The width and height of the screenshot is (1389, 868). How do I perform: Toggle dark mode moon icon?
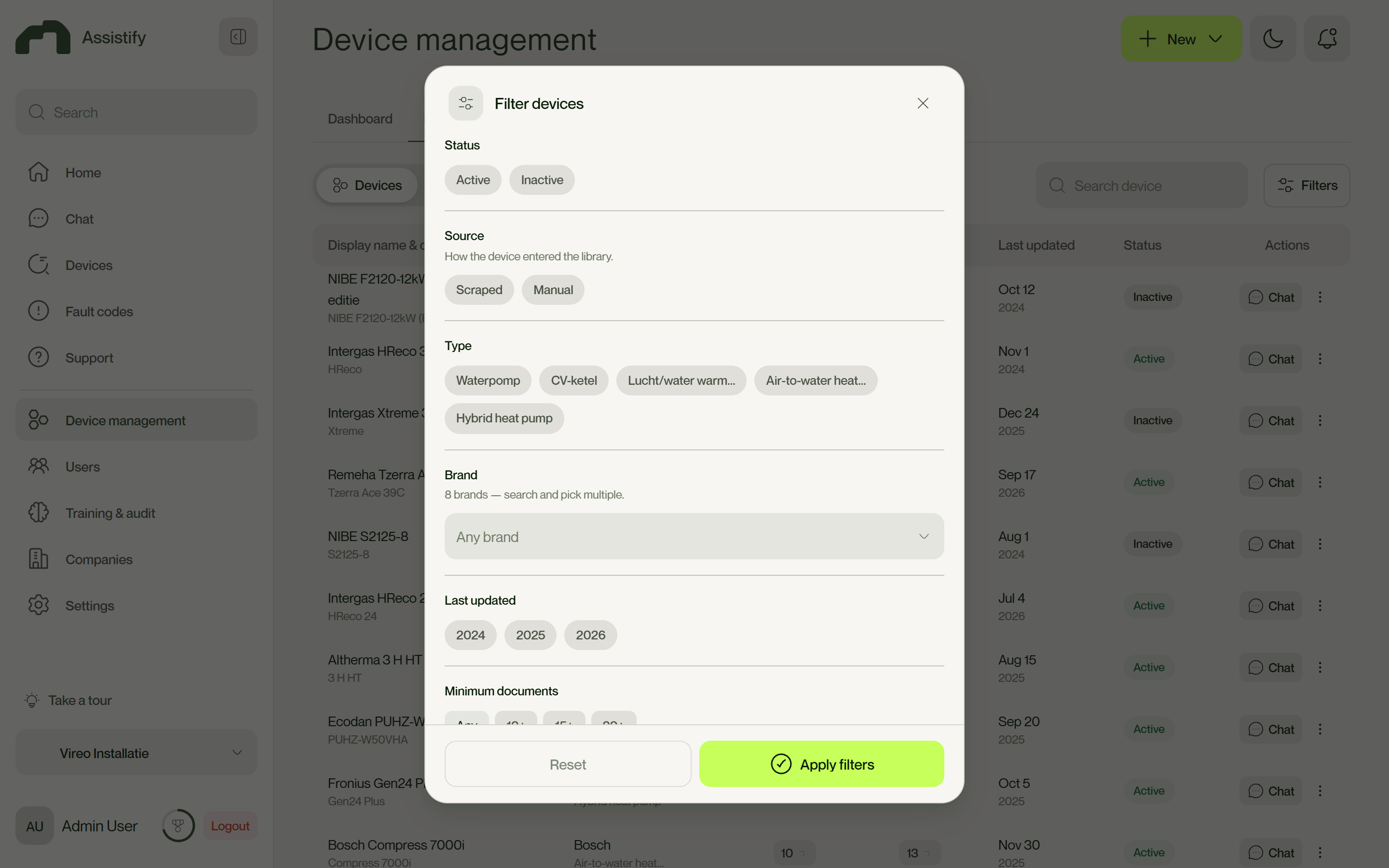[1272, 39]
